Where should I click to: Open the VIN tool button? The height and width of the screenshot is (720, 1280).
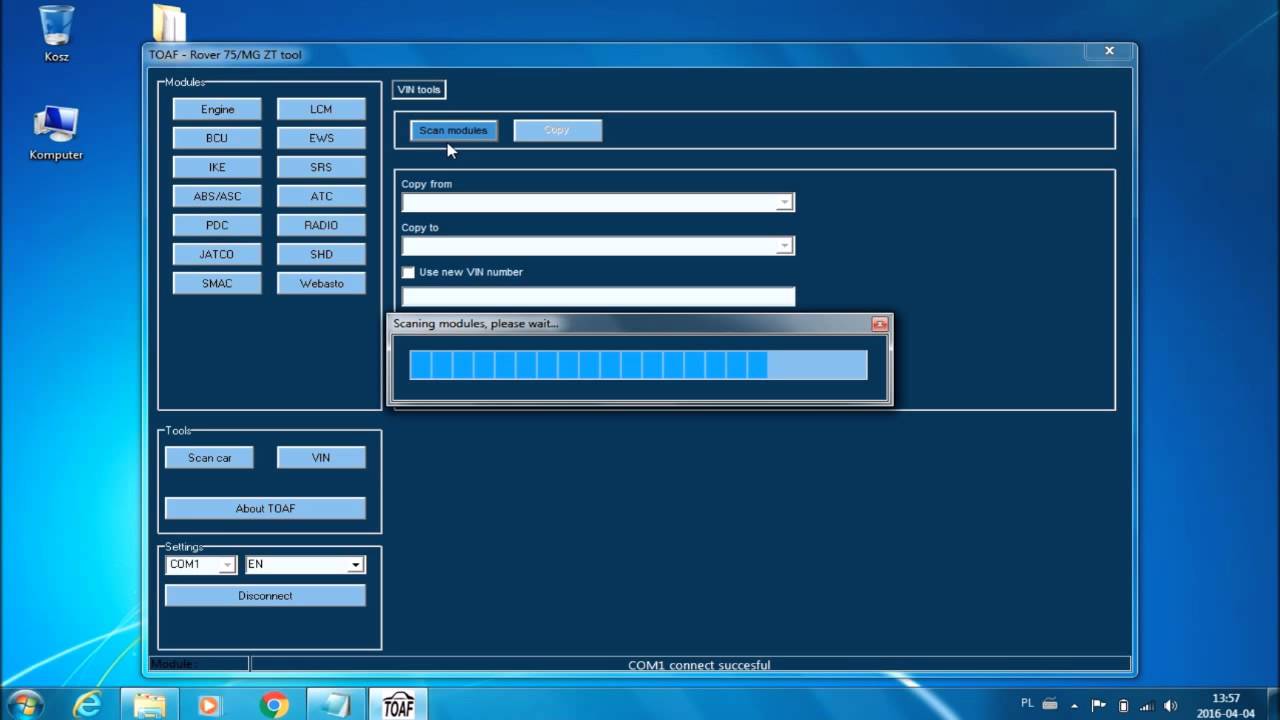click(x=321, y=457)
